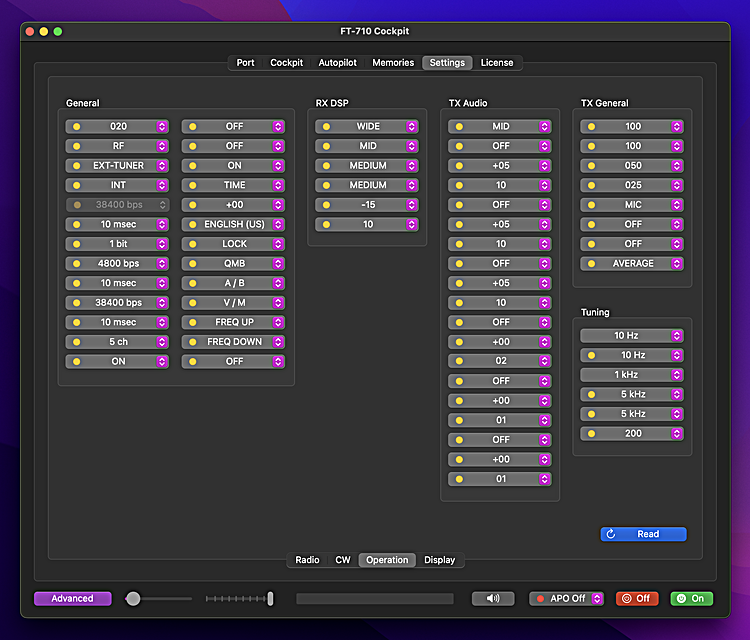
Task: Change the A / B key assignment
Action: click(x=233, y=283)
